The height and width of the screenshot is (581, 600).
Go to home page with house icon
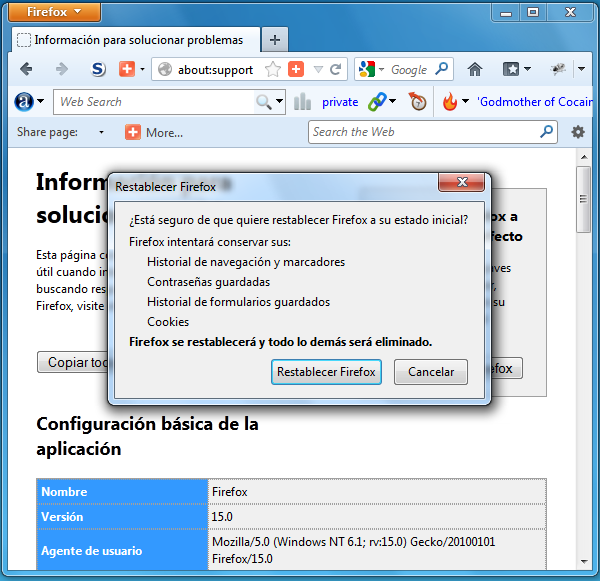474,69
